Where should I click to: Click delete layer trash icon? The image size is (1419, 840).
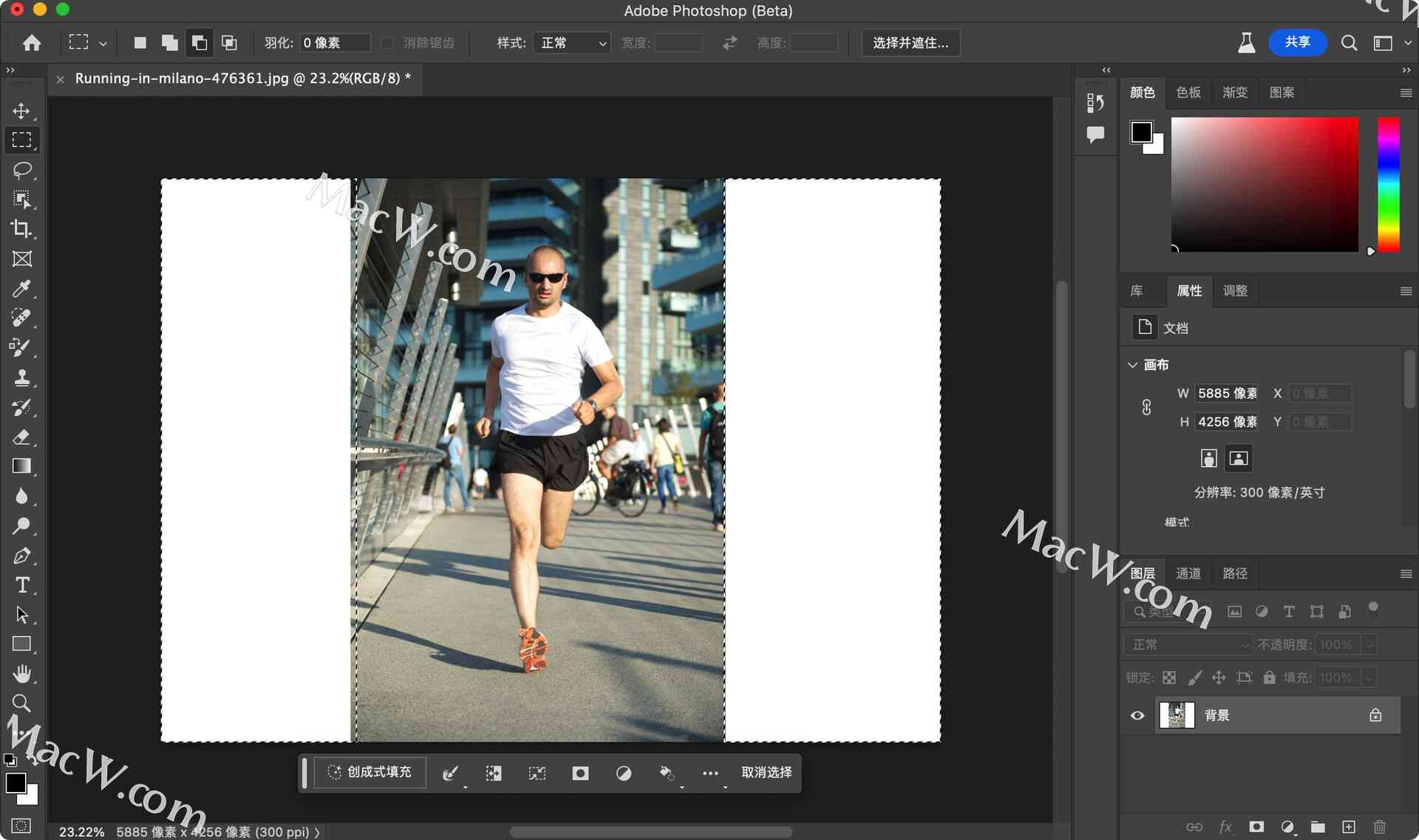[1379, 827]
